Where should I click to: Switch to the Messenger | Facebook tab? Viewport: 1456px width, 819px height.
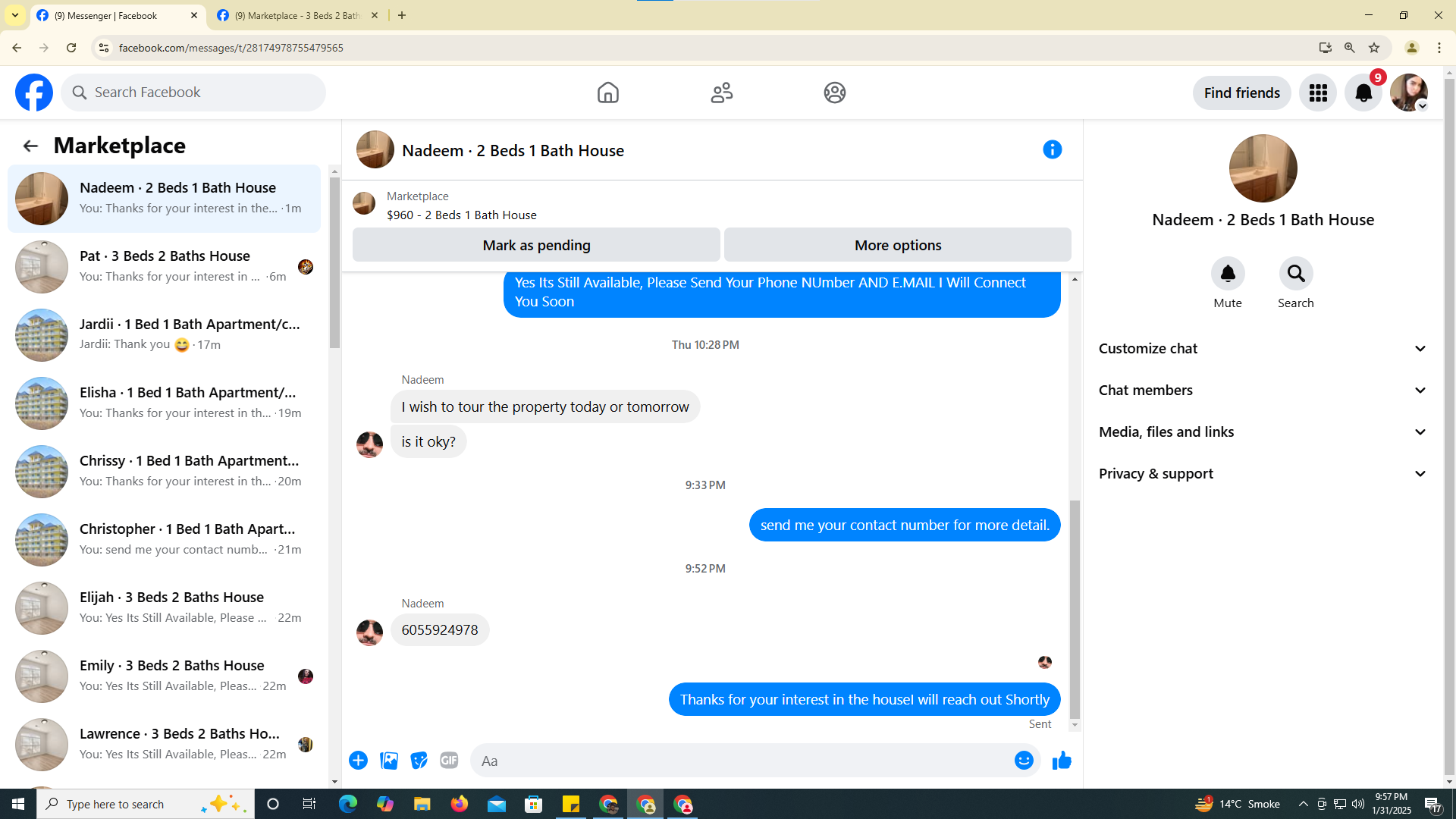point(115,15)
